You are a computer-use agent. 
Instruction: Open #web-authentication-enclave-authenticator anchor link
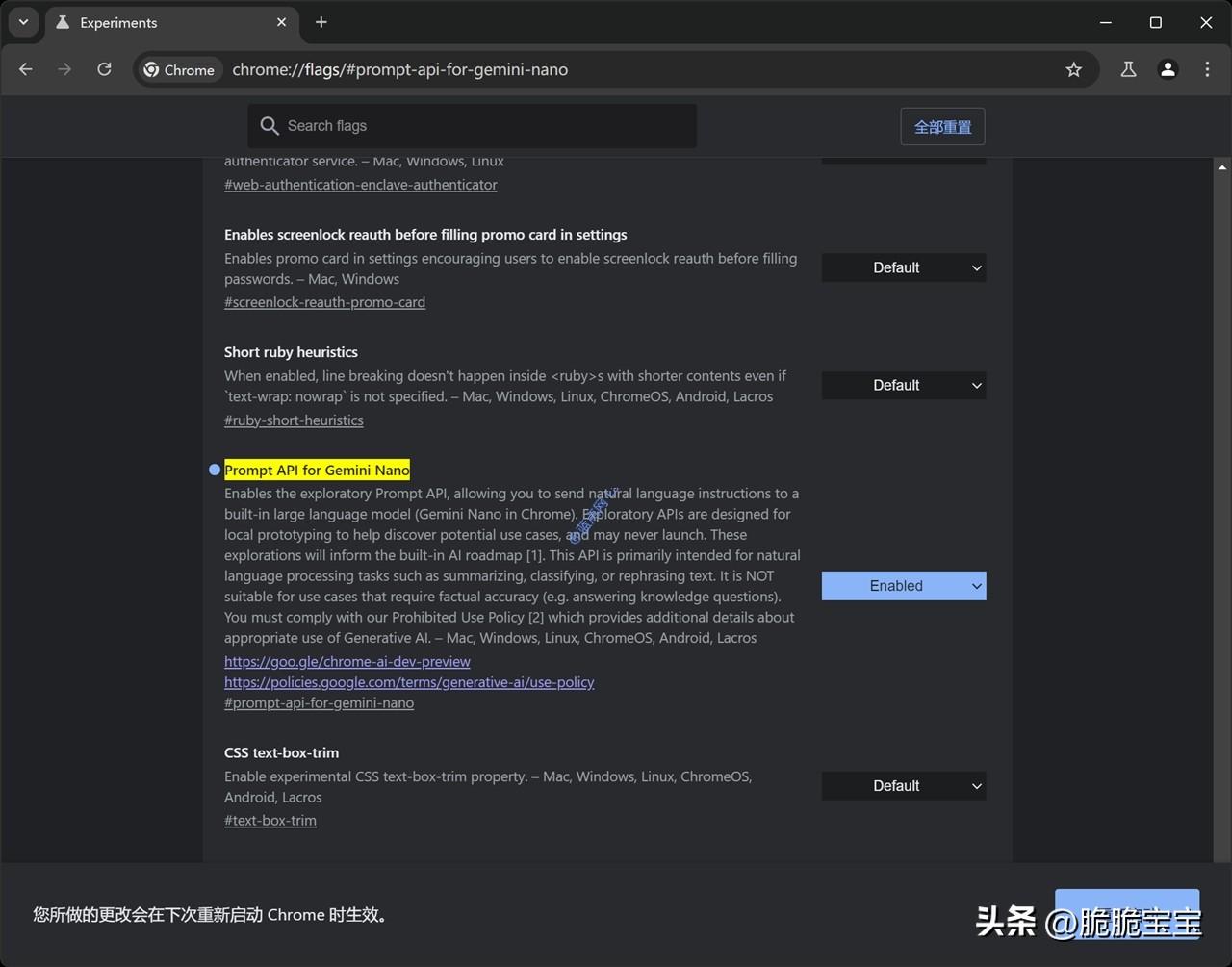(361, 185)
